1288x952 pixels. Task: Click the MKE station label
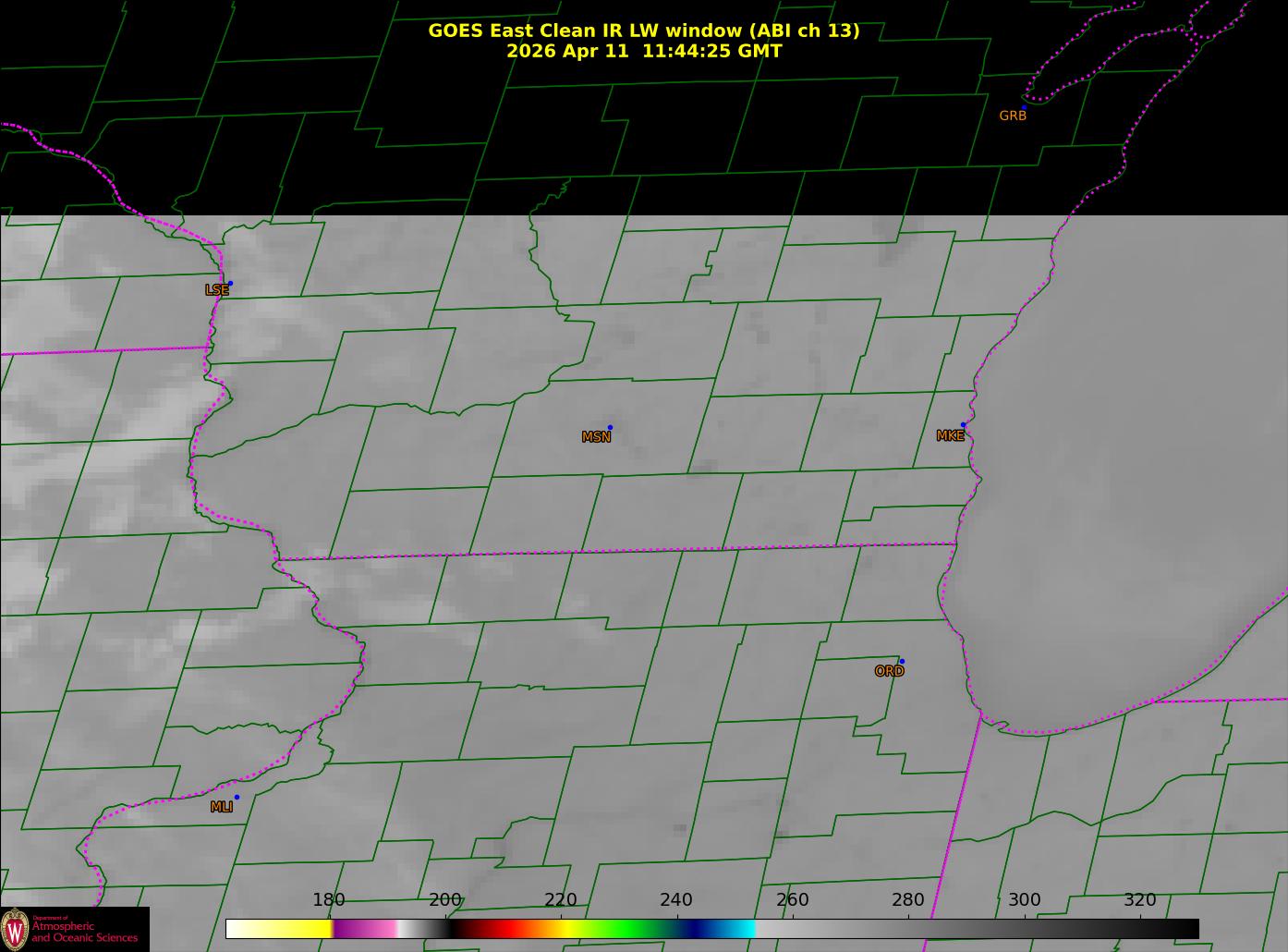point(950,435)
